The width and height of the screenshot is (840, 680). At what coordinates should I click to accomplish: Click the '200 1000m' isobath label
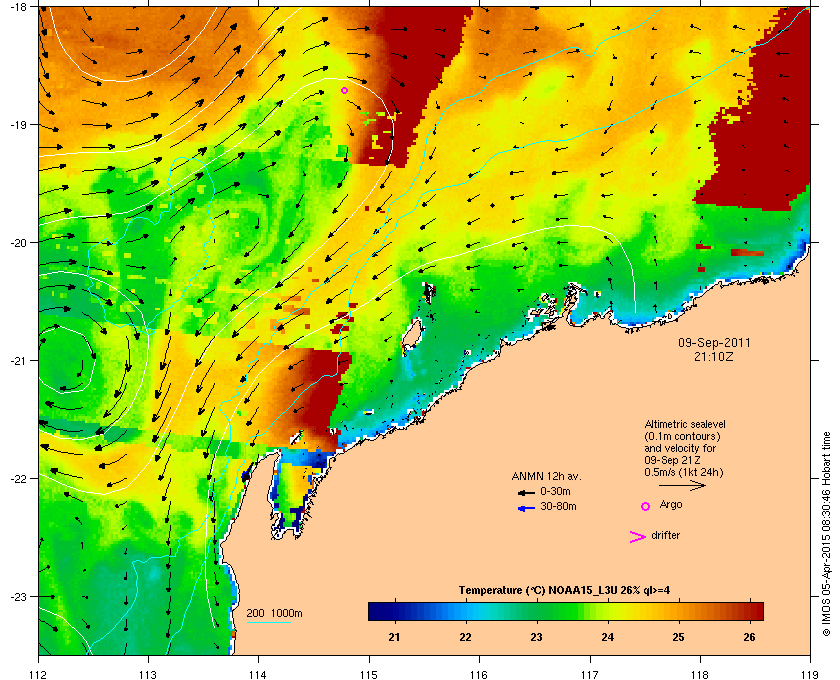click(x=274, y=614)
